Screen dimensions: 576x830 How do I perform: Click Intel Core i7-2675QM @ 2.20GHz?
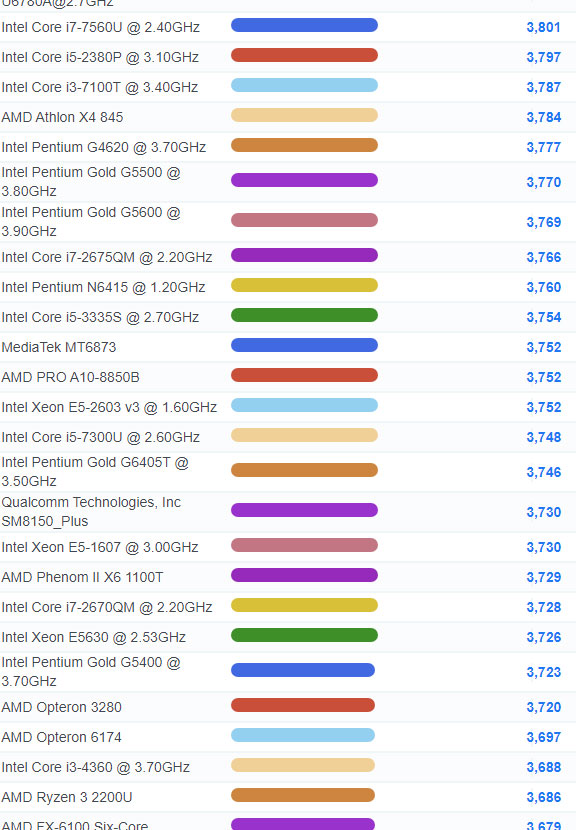point(107,257)
